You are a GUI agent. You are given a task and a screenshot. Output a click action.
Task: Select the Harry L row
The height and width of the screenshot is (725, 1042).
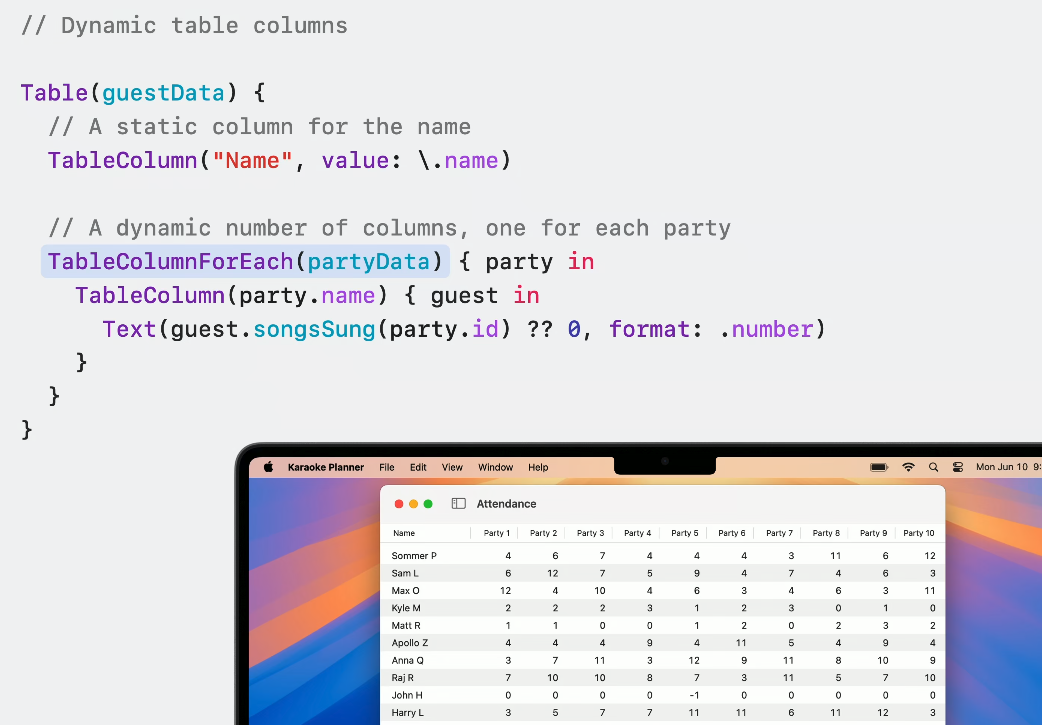click(x=663, y=712)
